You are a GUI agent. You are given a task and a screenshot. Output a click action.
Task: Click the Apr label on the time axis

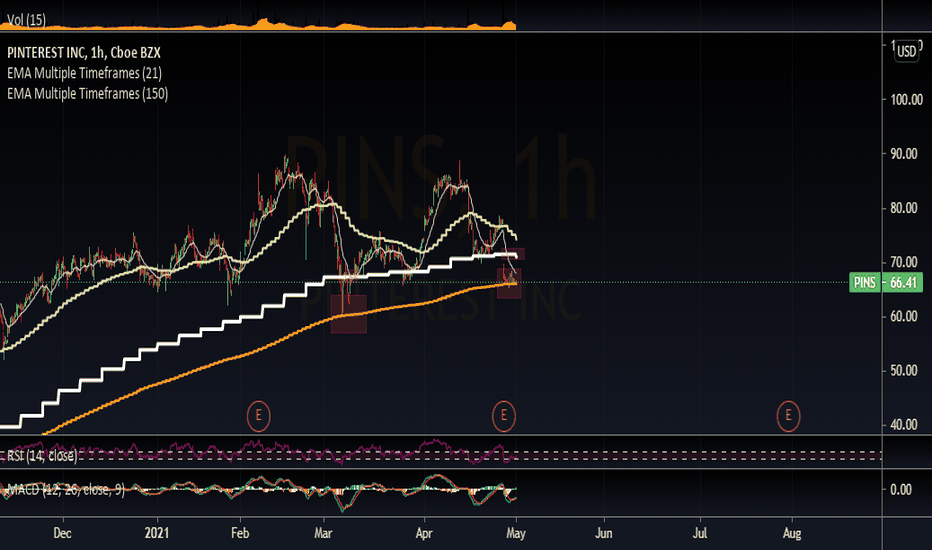point(424,533)
